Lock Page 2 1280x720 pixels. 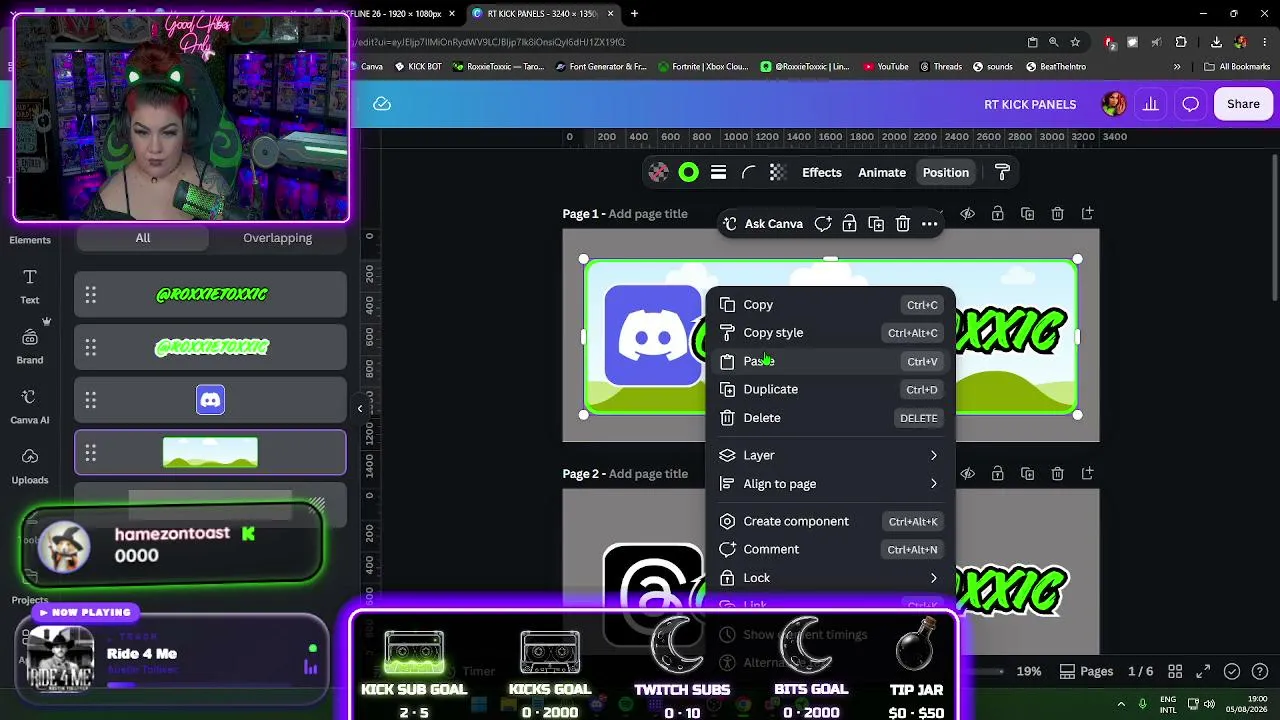pyautogui.click(x=997, y=474)
